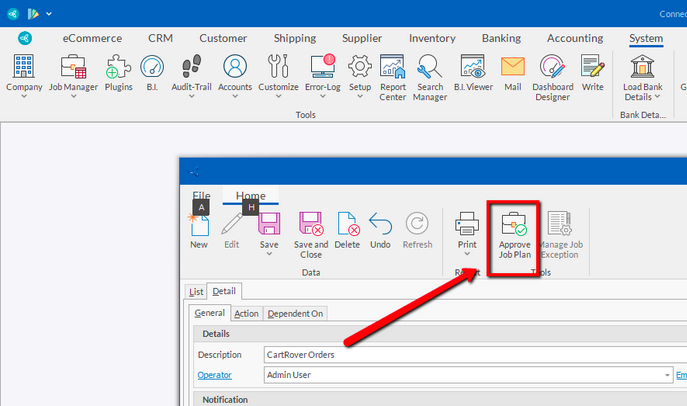Launch B.I. Viewer
The image size is (687, 406).
[473, 73]
